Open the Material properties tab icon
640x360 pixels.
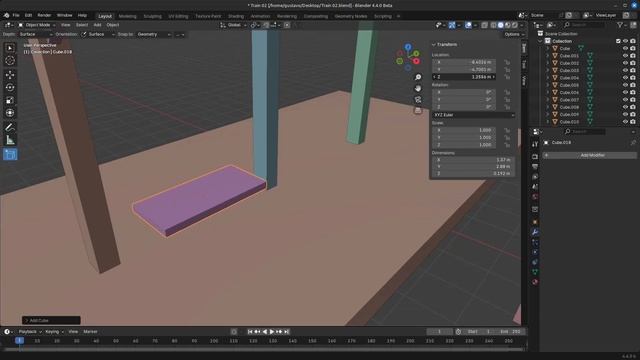pos(535,282)
